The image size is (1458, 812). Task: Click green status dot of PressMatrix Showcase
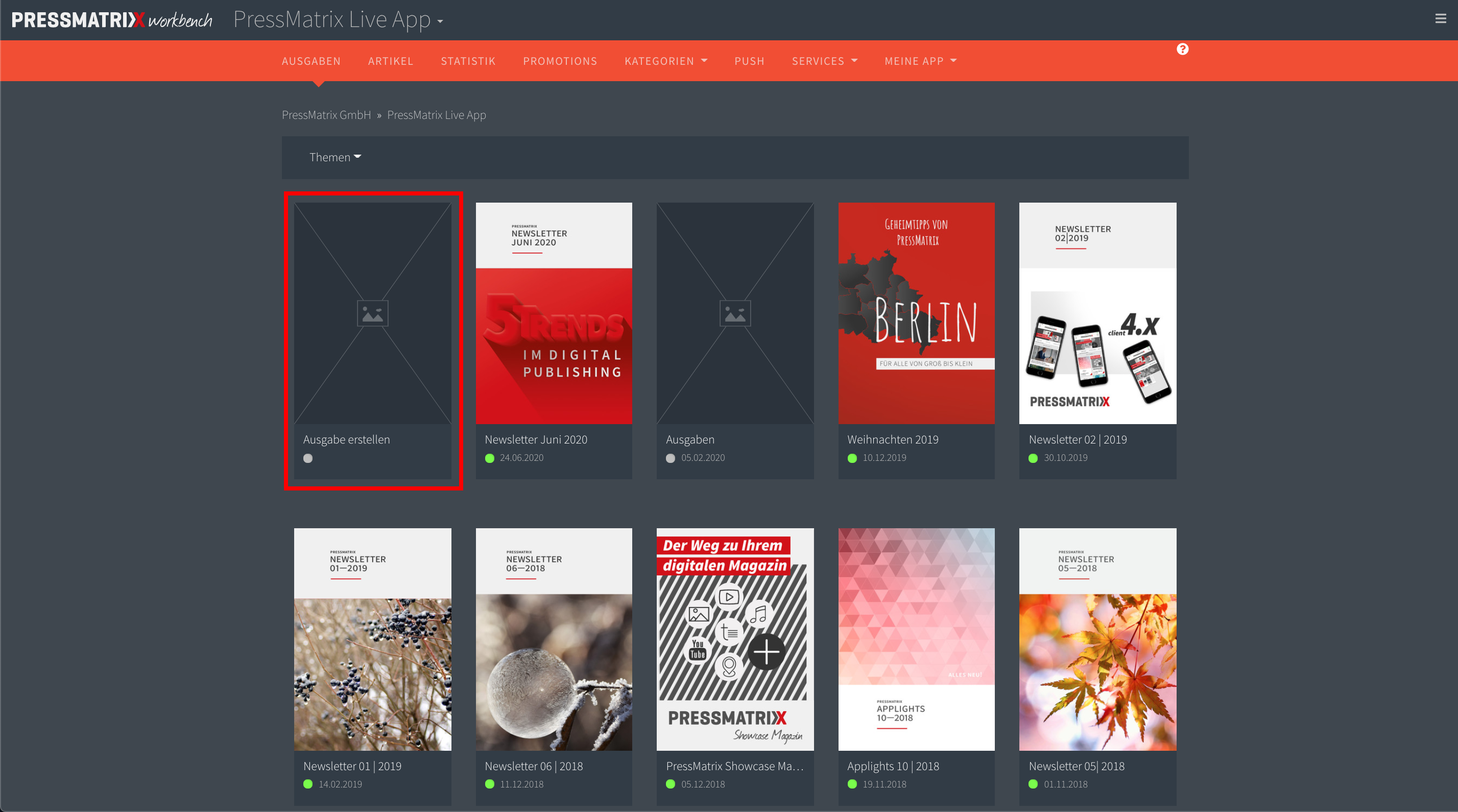pyautogui.click(x=671, y=784)
